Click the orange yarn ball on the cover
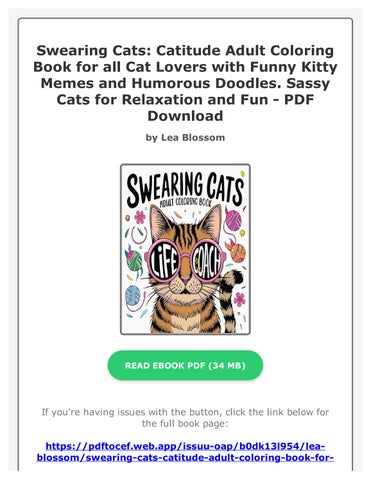 coord(237,253)
